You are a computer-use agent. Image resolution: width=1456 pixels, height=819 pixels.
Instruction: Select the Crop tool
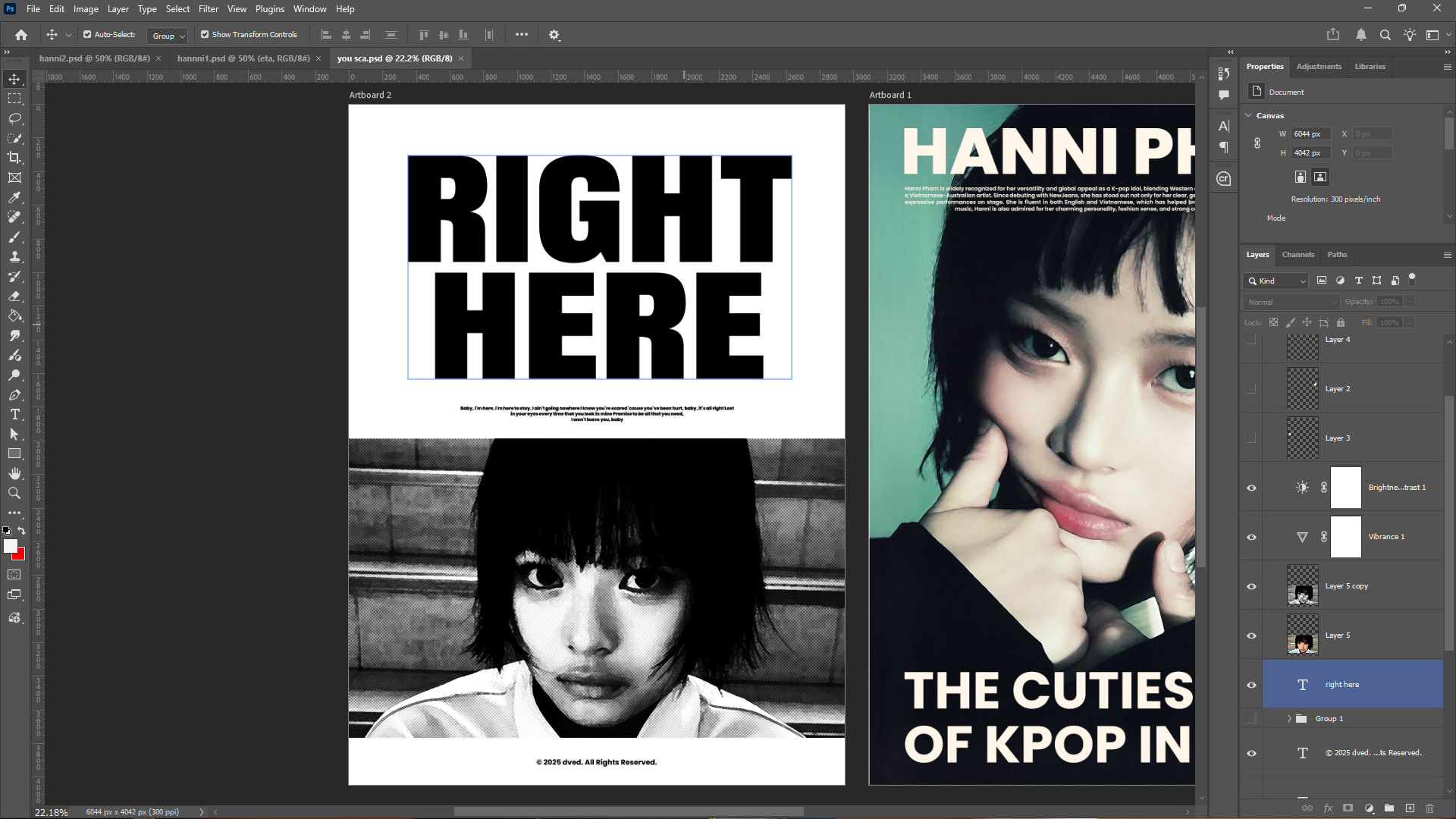pyautogui.click(x=14, y=158)
